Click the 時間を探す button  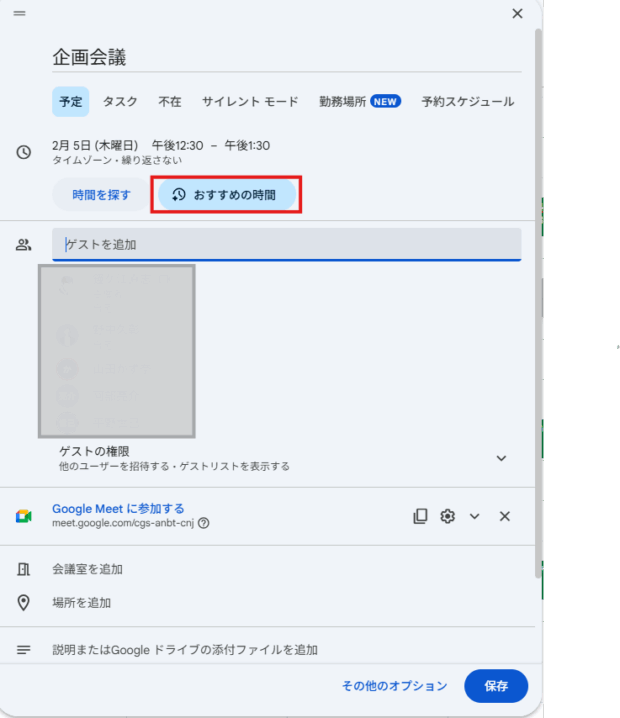[x=101, y=195]
